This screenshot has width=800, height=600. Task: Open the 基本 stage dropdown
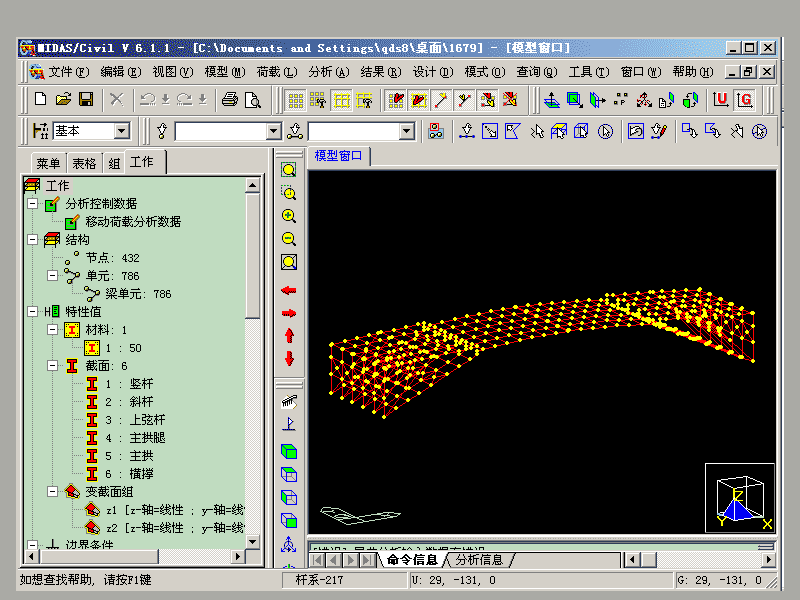point(121,131)
